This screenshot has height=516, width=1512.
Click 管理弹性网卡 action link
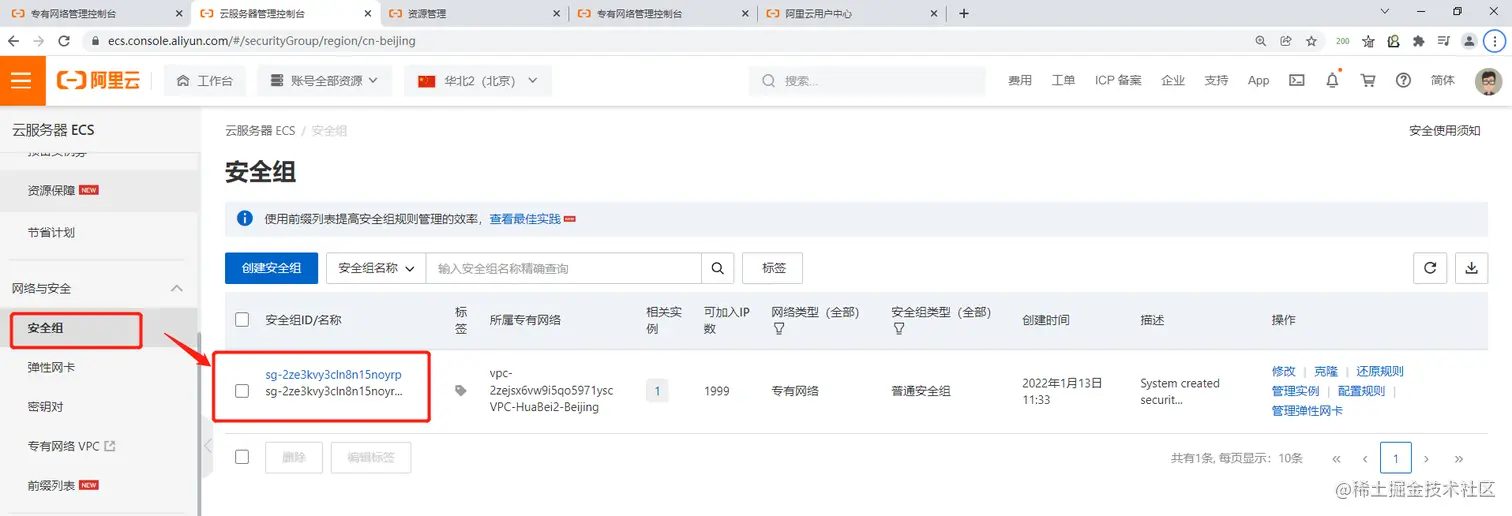pos(1307,411)
